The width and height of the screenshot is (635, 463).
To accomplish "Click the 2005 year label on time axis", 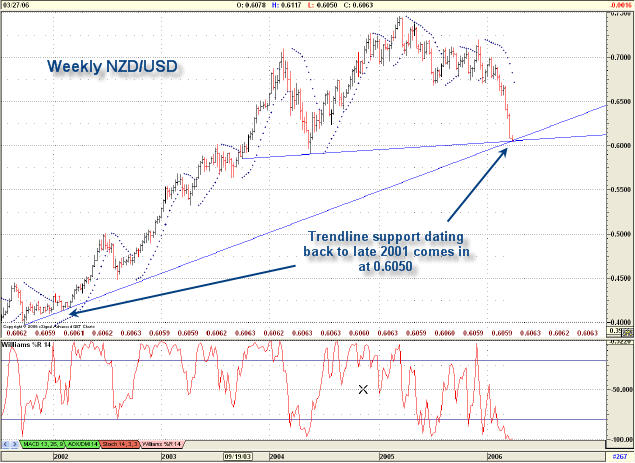I will coord(387,457).
